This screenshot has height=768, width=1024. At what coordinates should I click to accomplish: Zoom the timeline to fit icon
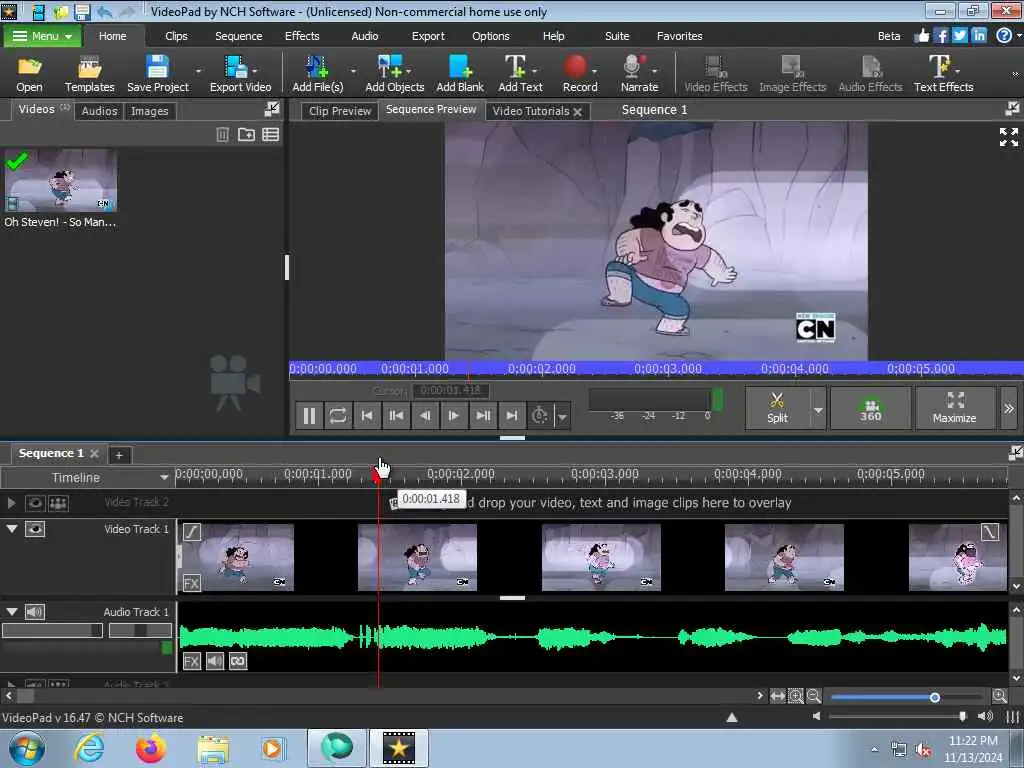[777, 696]
